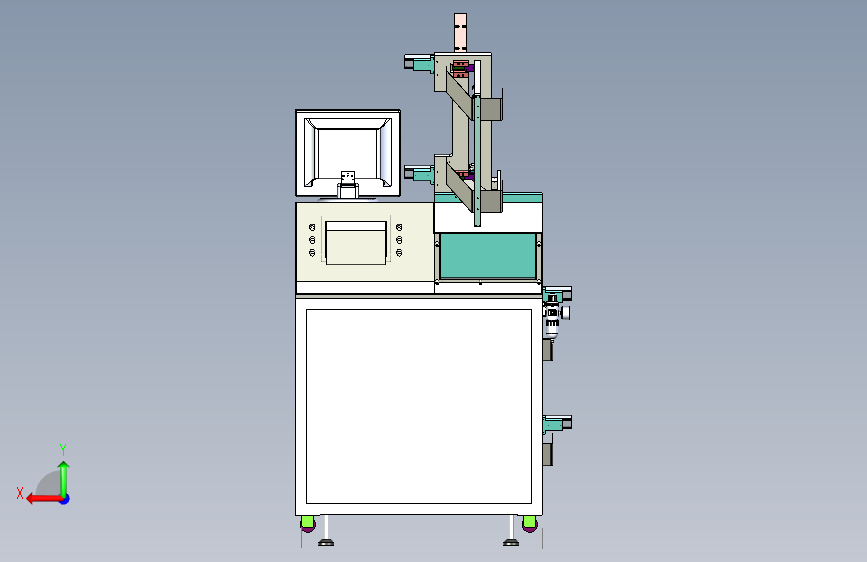Select the top-right knob on the control panel
Viewport: 867px width, 562px height.
tap(399, 227)
